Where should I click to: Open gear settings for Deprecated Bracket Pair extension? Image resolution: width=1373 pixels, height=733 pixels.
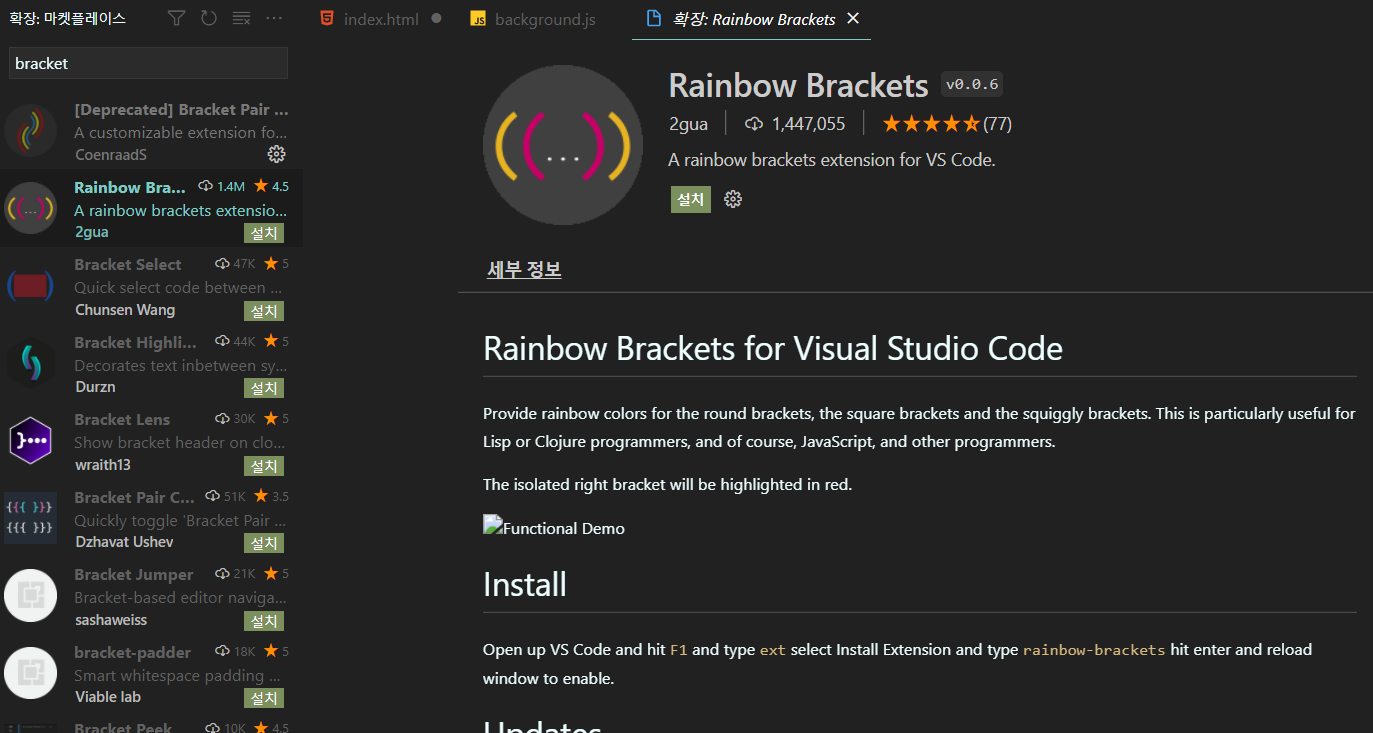[x=277, y=154]
